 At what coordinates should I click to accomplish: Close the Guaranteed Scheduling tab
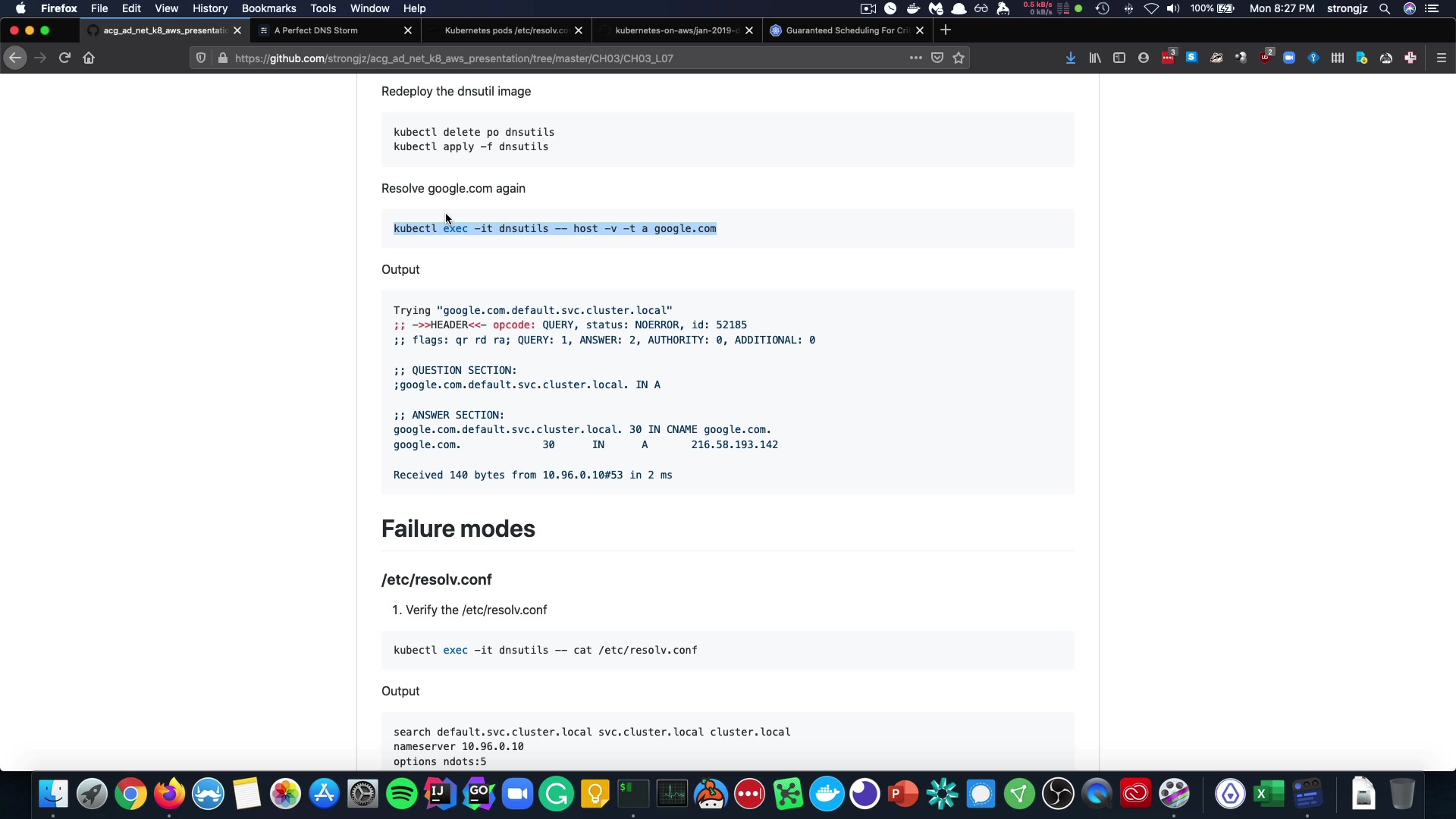[x=919, y=30]
